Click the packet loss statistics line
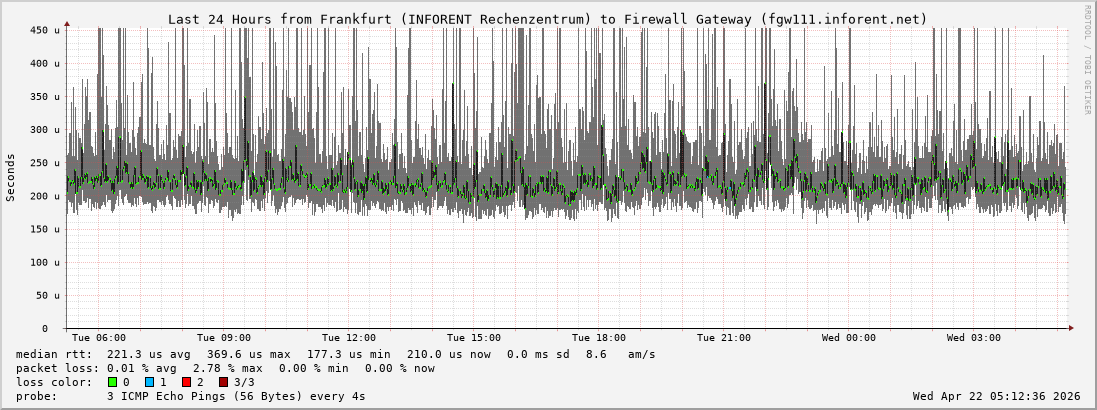 pyautogui.click(x=225, y=368)
